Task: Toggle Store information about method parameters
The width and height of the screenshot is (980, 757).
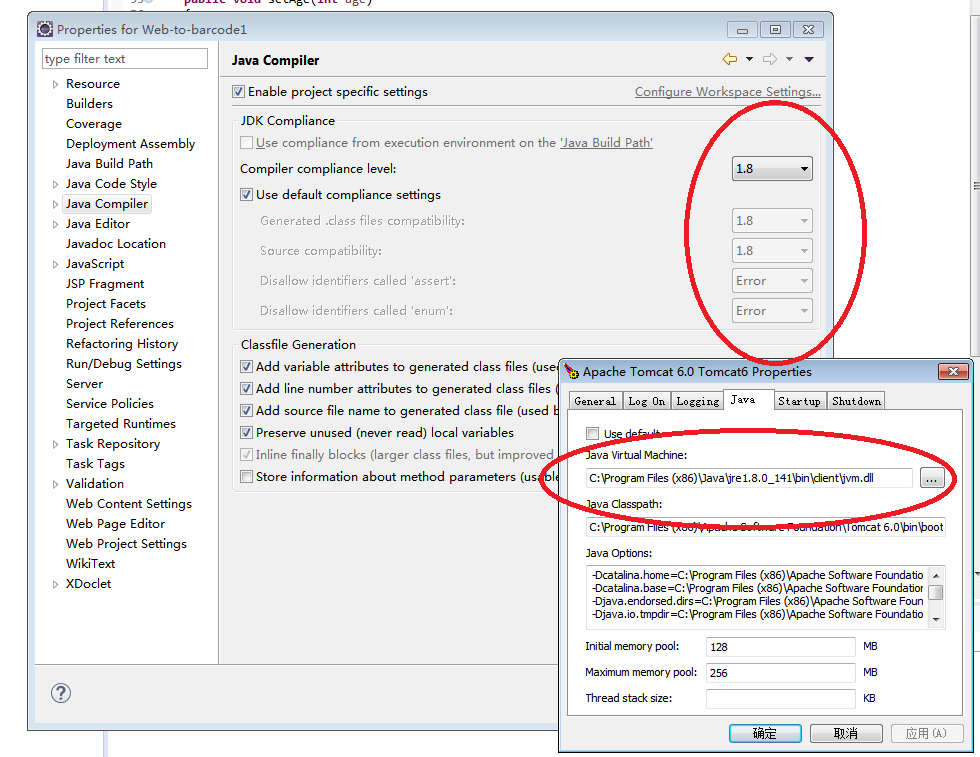Action: click(246, 476)
